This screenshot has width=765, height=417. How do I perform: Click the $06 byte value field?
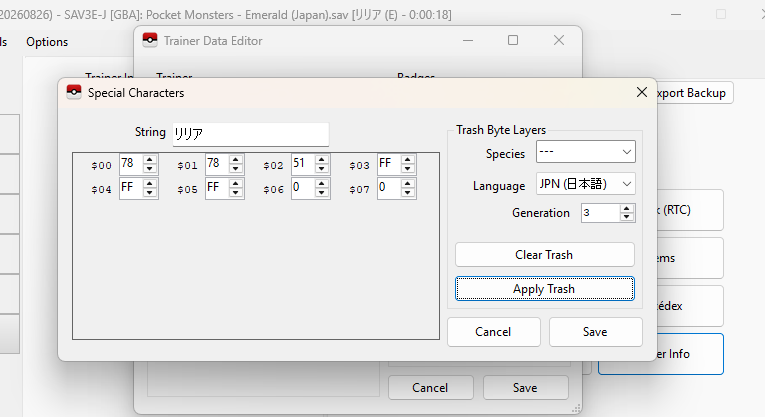click(303, 188)
